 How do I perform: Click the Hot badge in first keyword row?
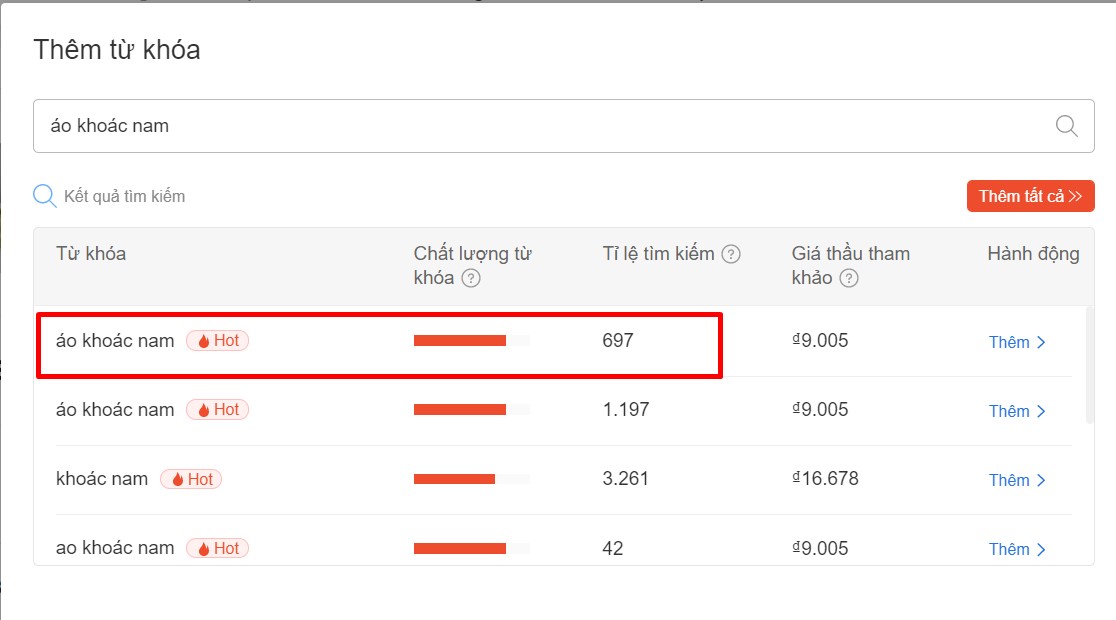pyautogui.click(x=218, y=341)
